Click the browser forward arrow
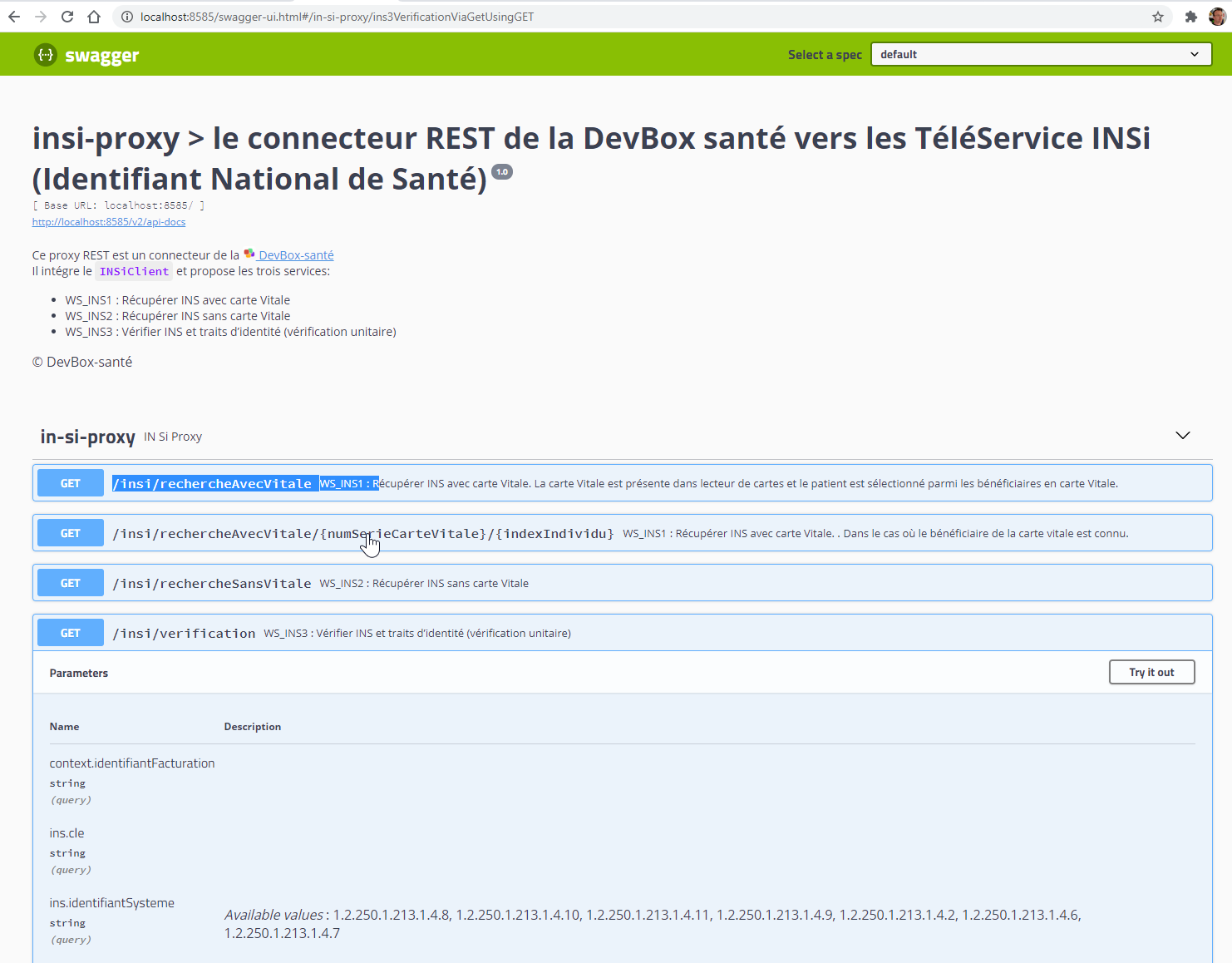The height and width of the screenshot is (963, 1232). point(41,17)
